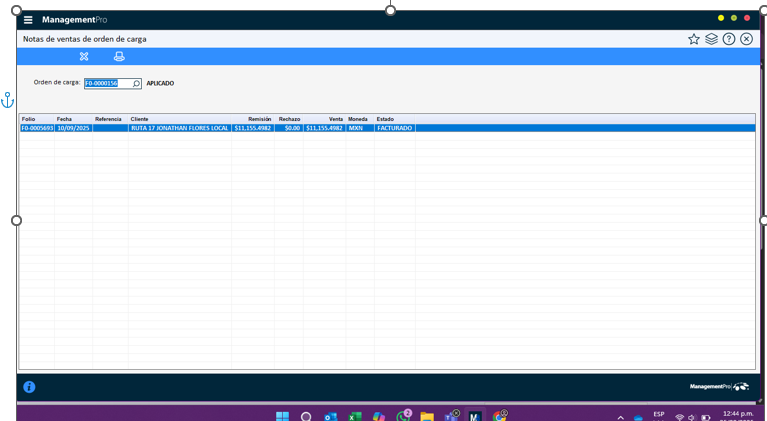Image resolution: width=767 pixels, height=421 pixels.
Task: Sort by the Folio column header
Action: click(29, 119)
